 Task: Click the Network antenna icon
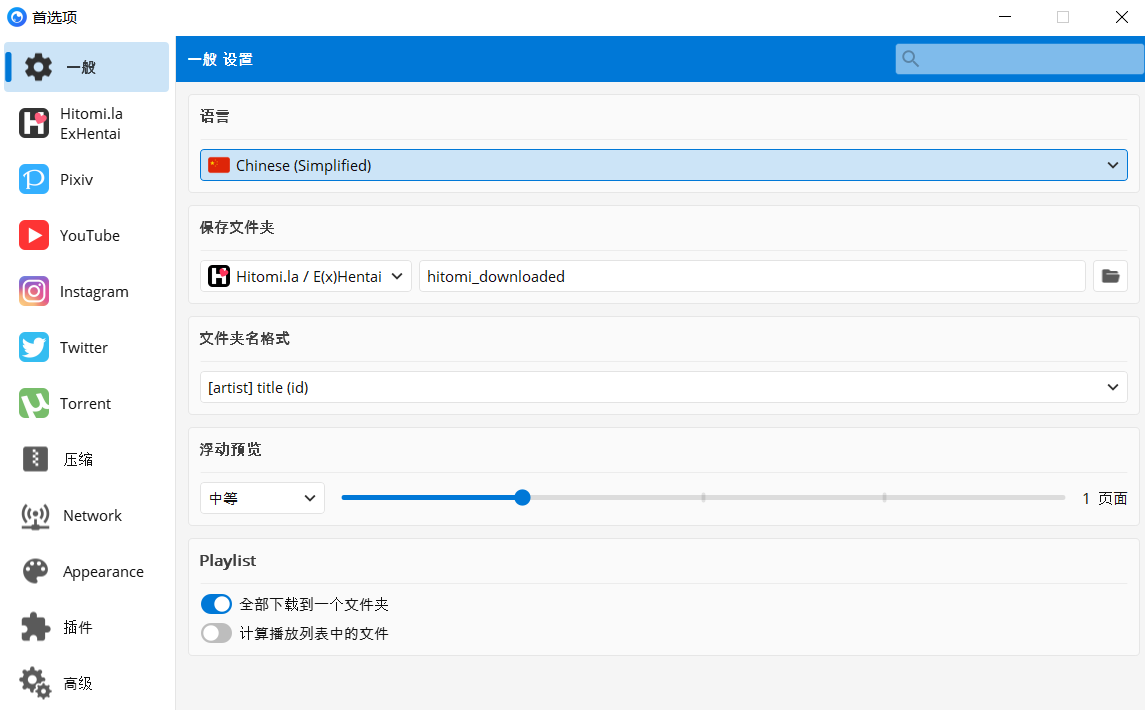point(35,516)
